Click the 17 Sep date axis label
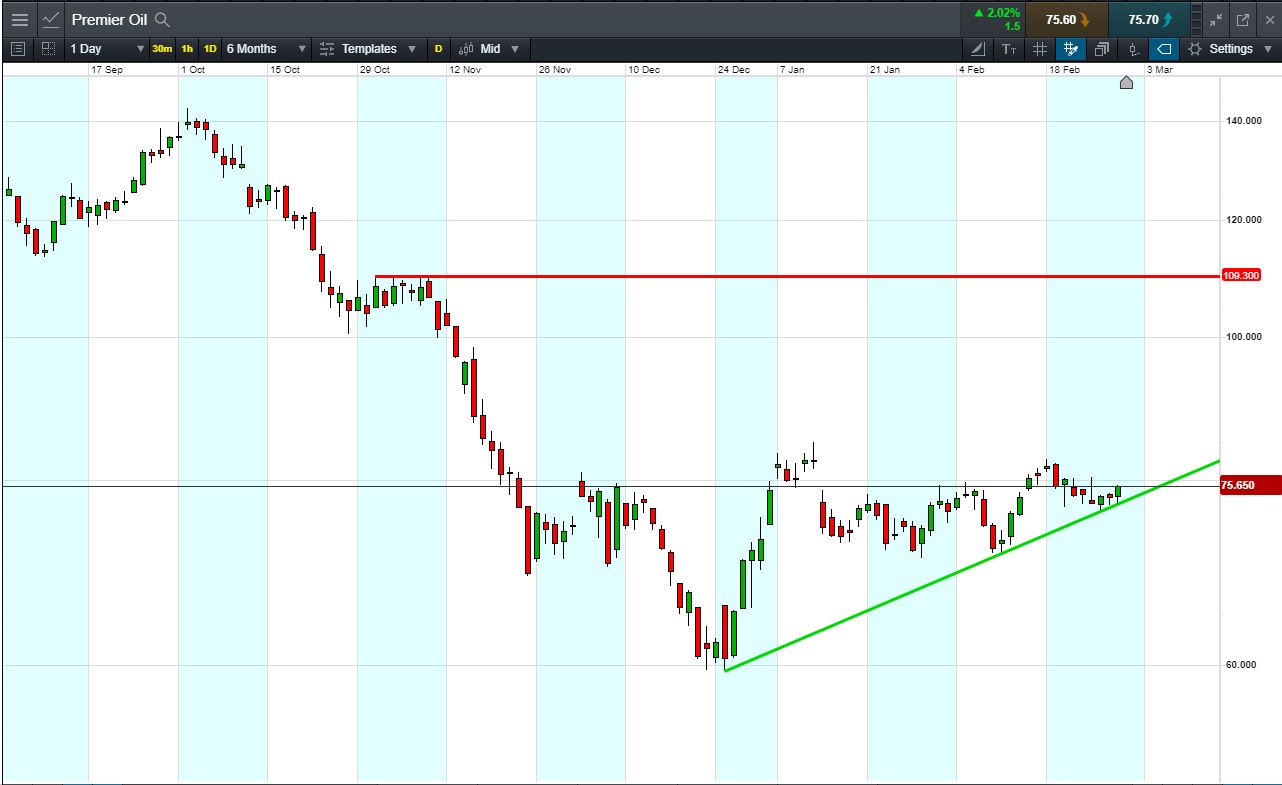The width and height of the screenshot is (1282, 785). 107,70
